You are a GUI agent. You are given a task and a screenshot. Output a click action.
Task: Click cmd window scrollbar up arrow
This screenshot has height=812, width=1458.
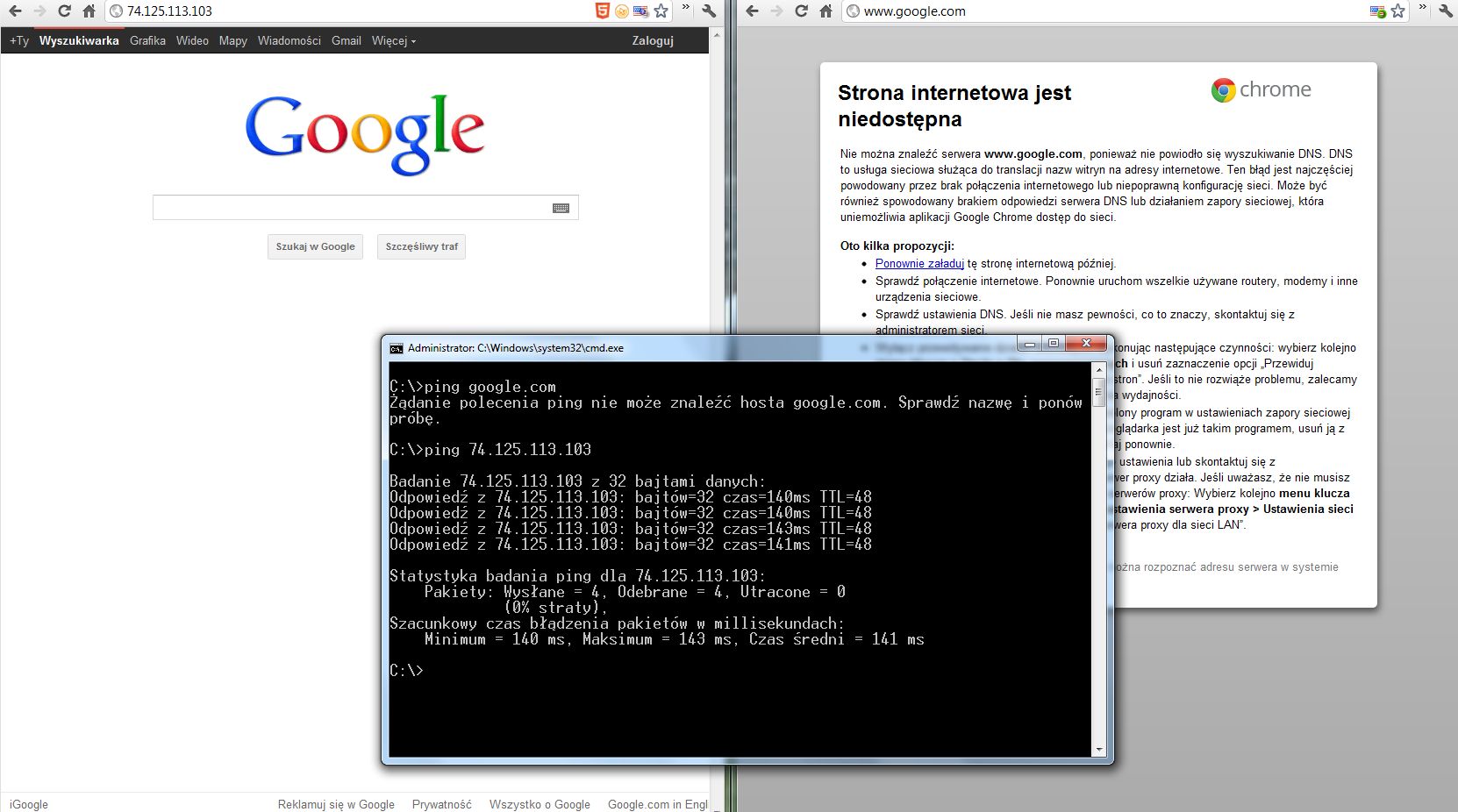click(1098, 371)
